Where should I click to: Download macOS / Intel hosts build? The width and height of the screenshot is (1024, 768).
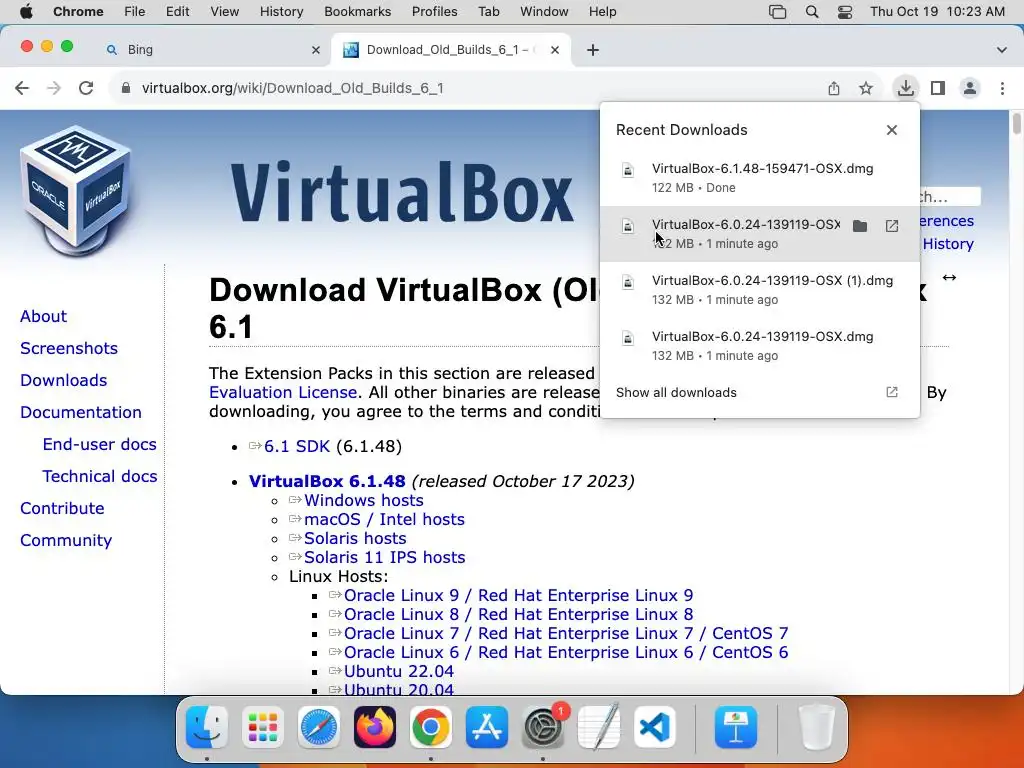coord(384,519)
